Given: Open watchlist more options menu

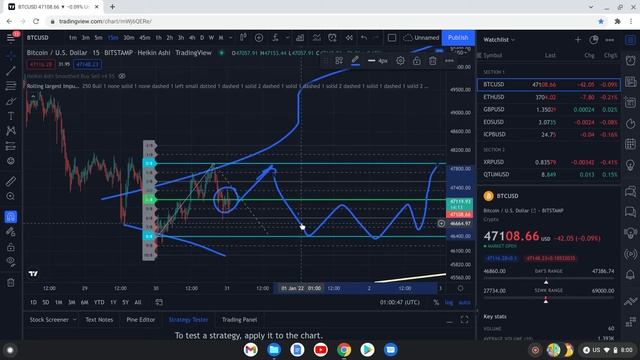Looking at the screenshot, I should pos(609,40).
